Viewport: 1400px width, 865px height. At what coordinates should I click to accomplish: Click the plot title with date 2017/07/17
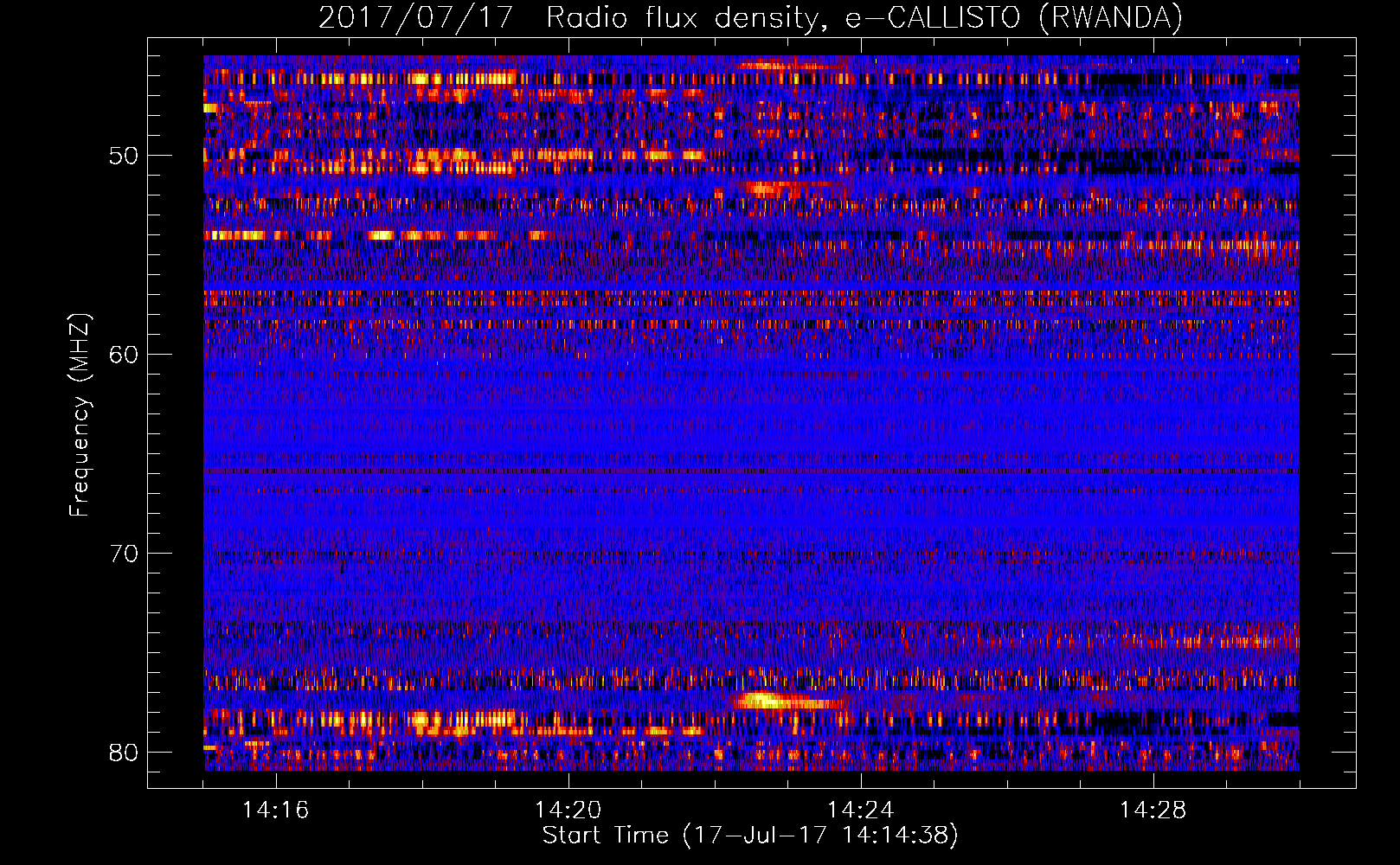(x=750, y=17)
